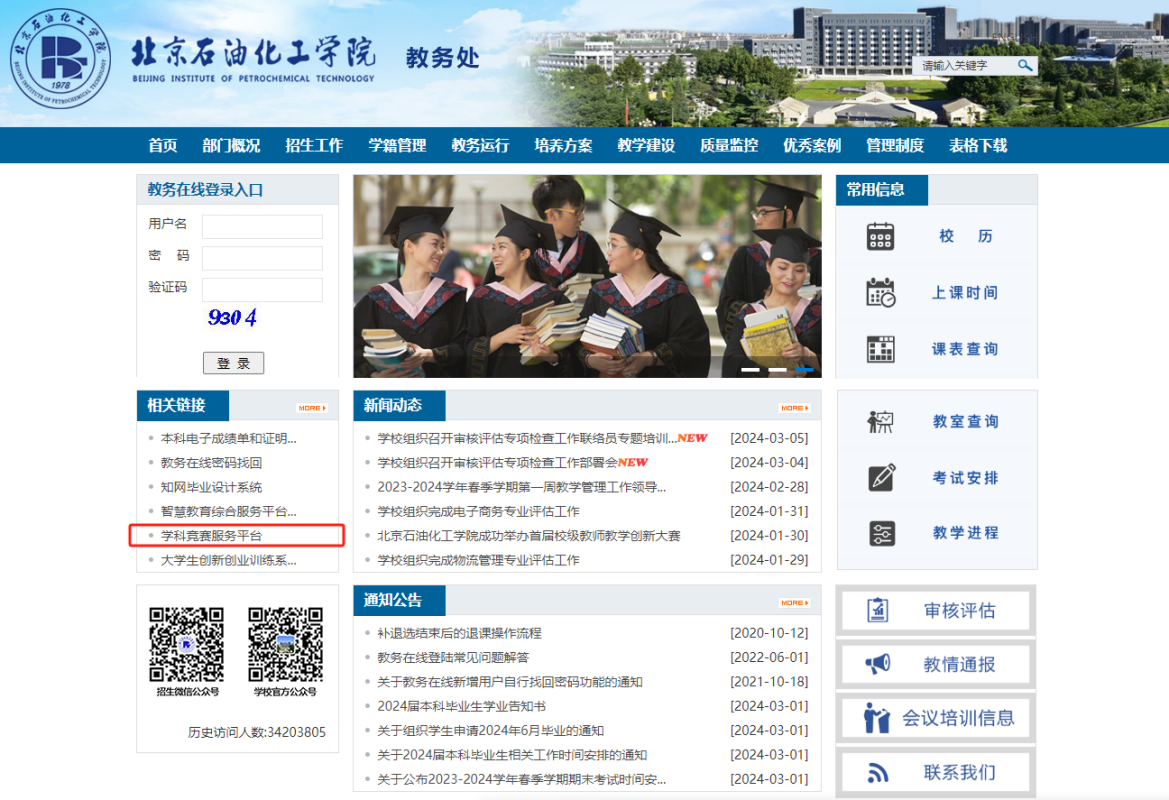Open the 课表查询 grid icon

tap(880, 349)
